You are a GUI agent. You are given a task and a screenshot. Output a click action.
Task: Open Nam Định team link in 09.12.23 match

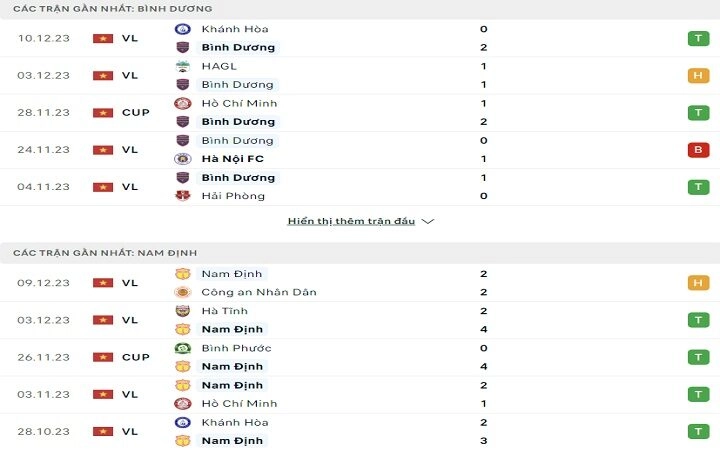click(231, 274)
